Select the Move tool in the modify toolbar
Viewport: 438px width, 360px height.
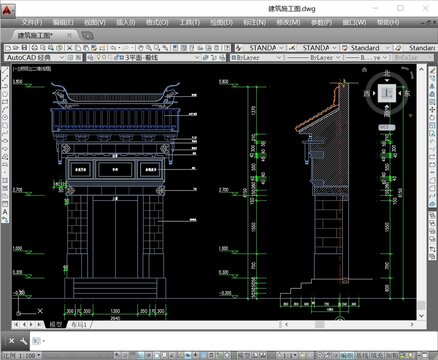click(432, 109)
